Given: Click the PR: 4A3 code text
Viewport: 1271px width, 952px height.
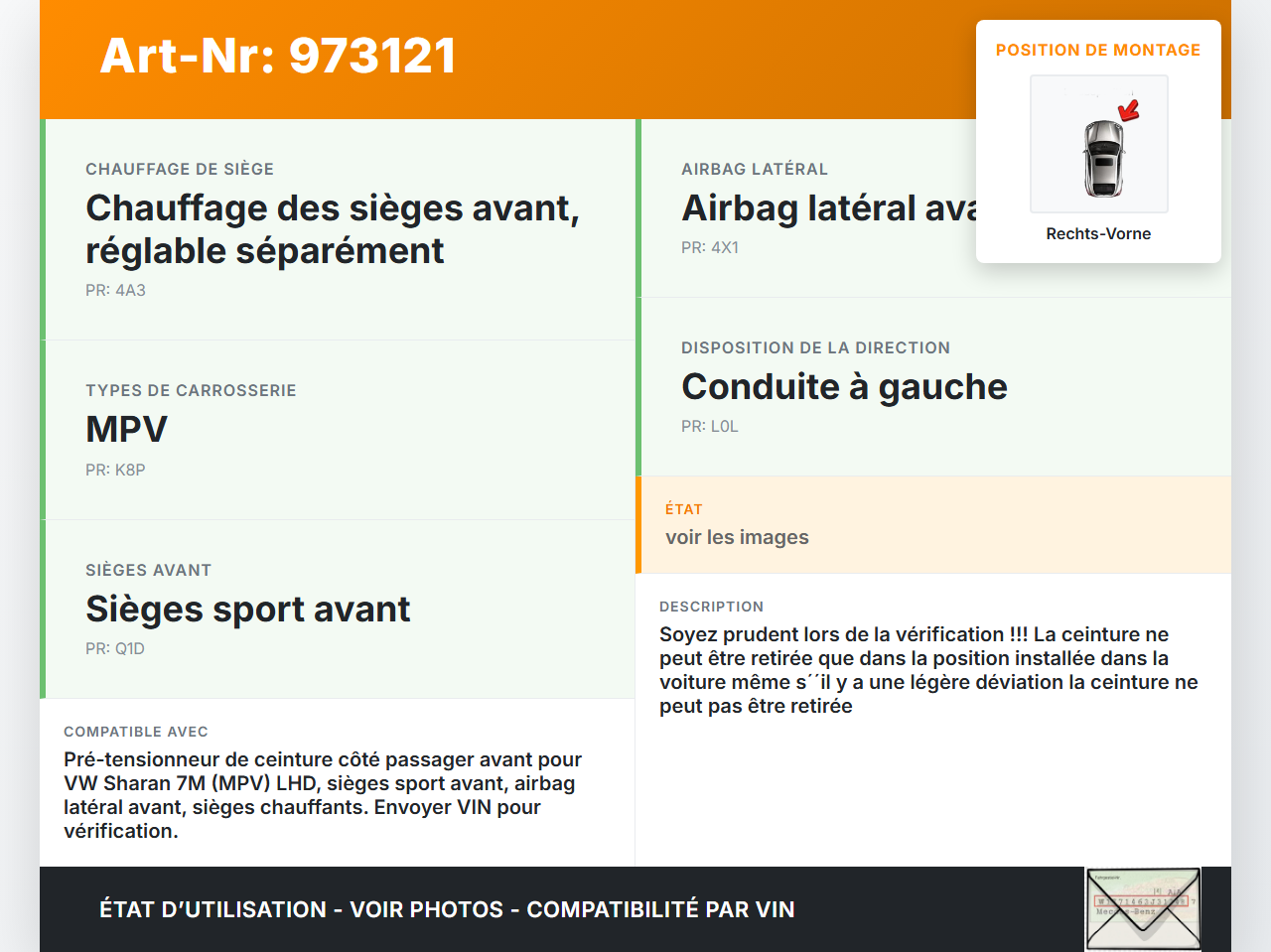Looking at the screenshot, I should tap(115, 290).
